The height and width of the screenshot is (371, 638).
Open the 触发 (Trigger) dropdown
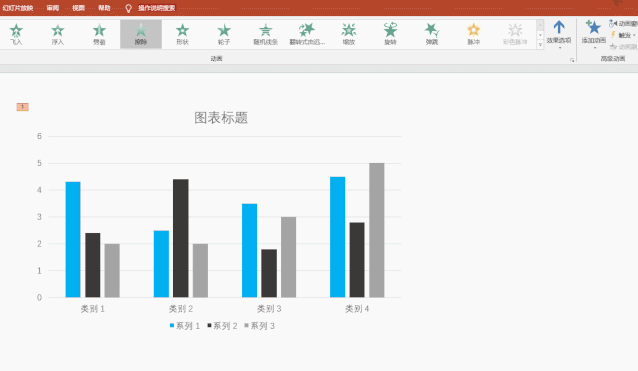623,35
